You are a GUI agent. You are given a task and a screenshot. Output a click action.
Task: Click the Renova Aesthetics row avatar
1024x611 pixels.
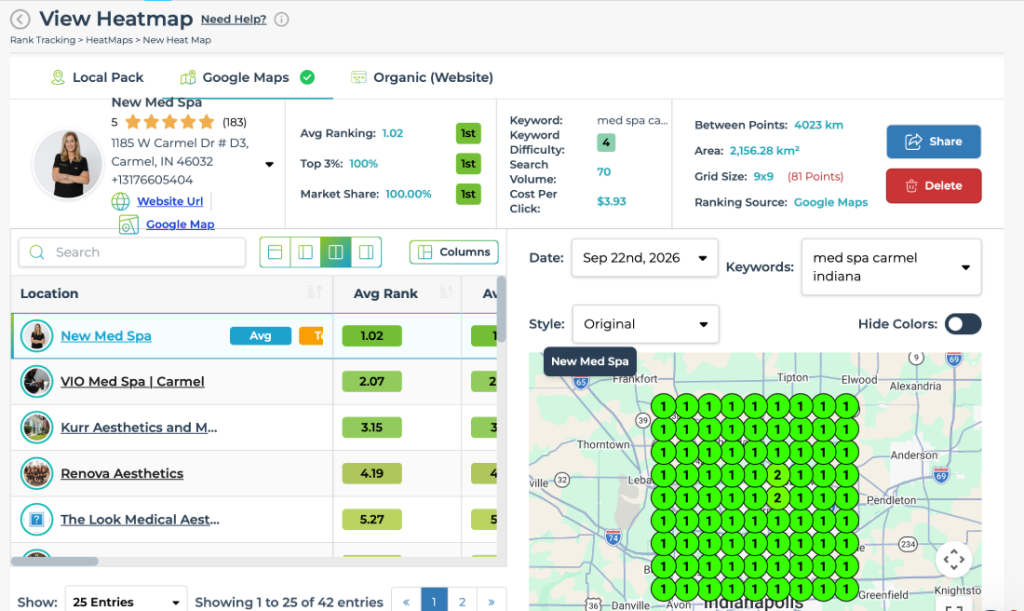pos(37,473)
